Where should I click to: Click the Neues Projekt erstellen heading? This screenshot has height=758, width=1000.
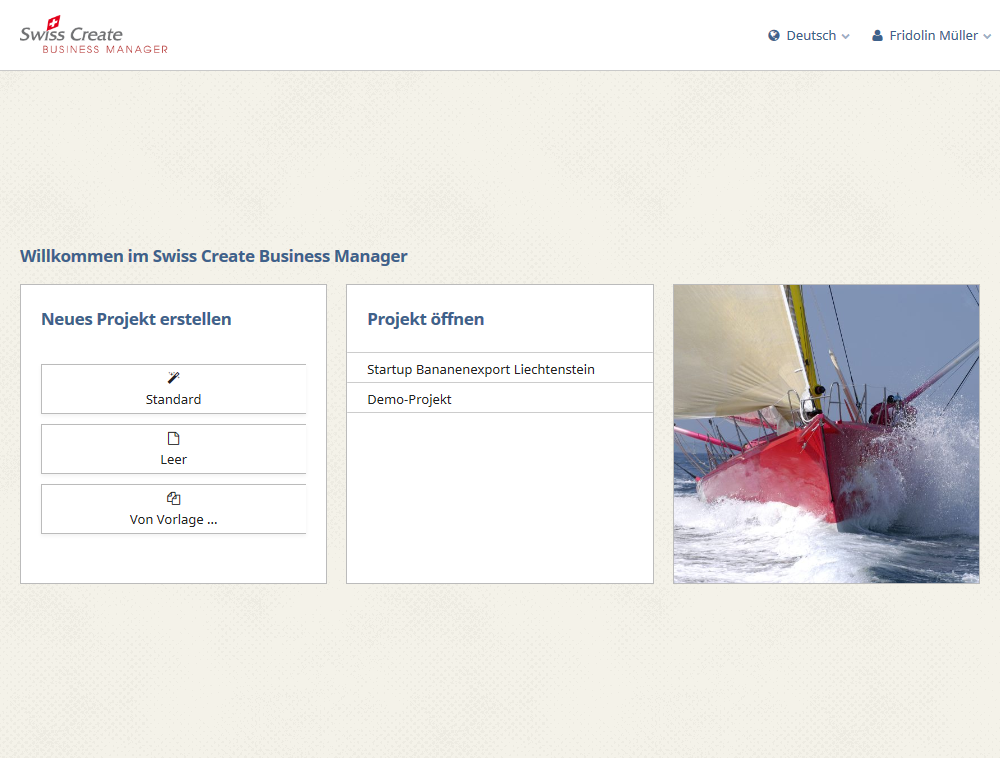coord(136,319)
